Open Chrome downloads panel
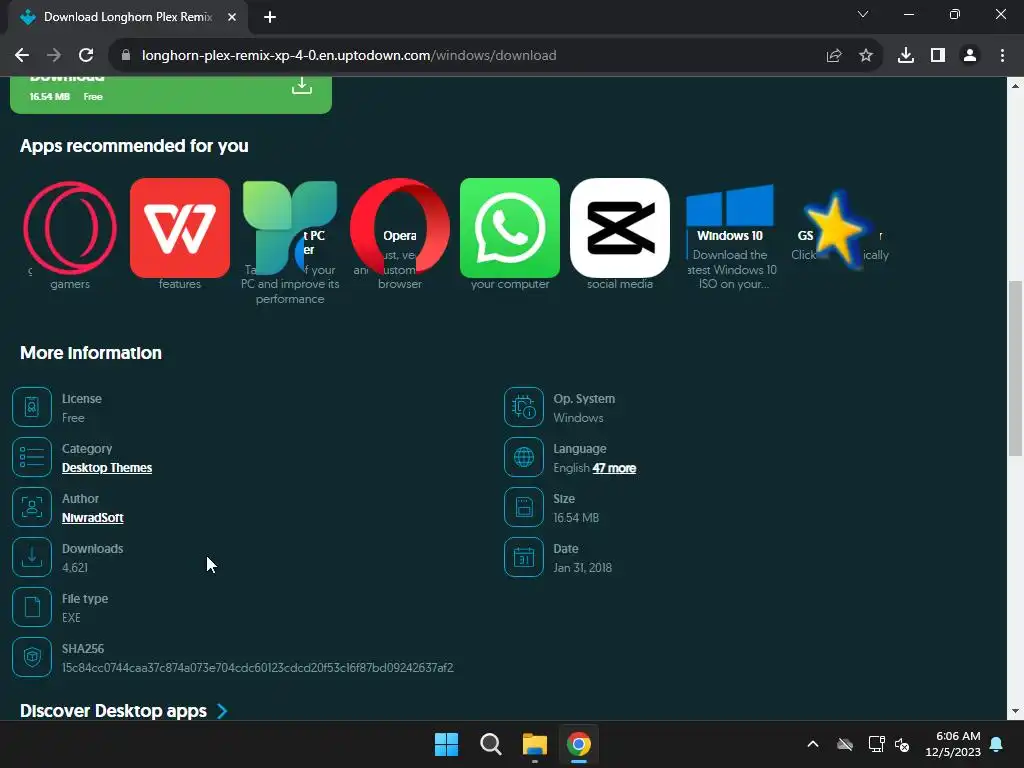The width and height of the screenshot is (1024, 768). 906,56
